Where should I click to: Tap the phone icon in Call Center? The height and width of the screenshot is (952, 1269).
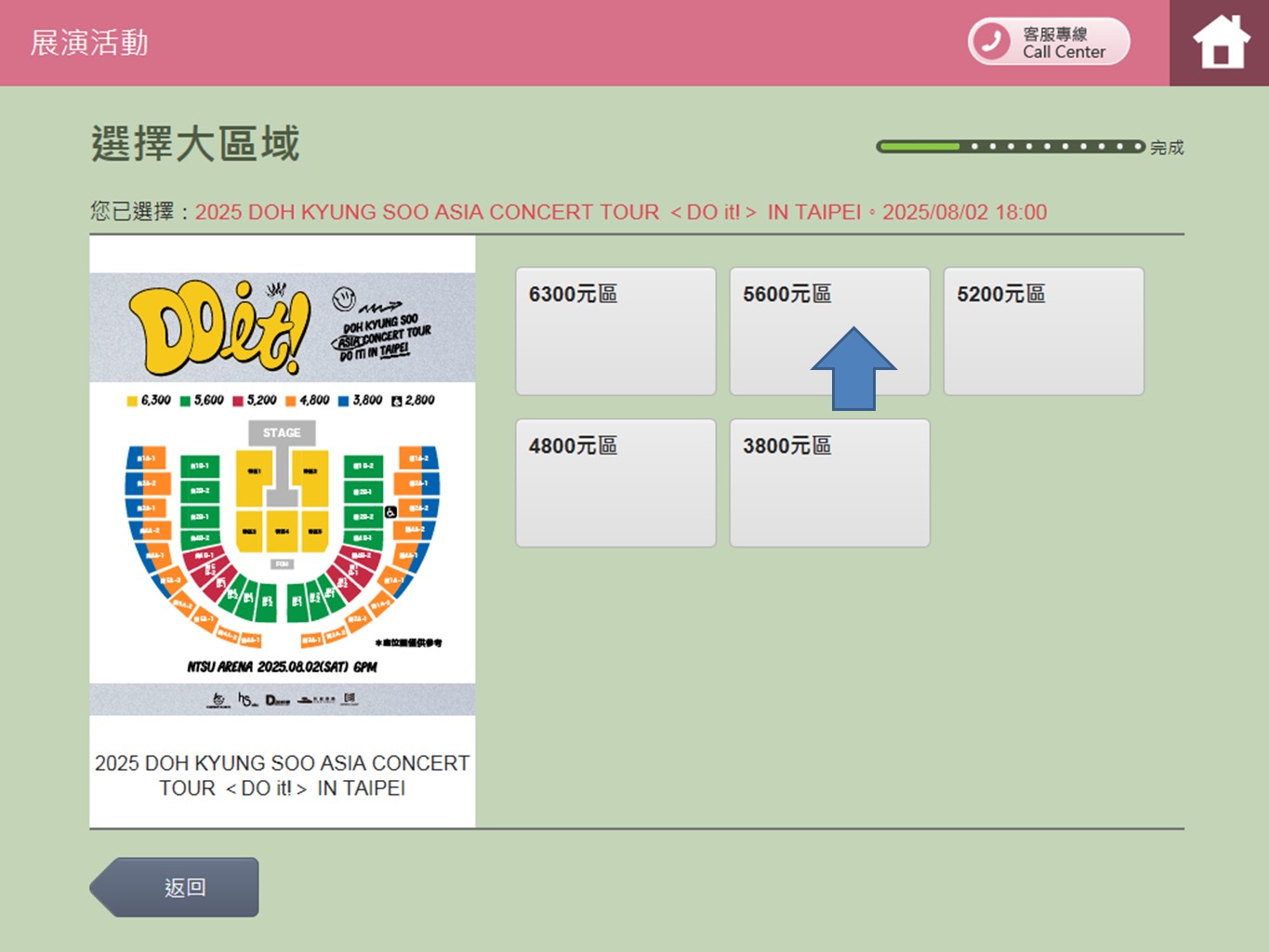coord(993,42)
